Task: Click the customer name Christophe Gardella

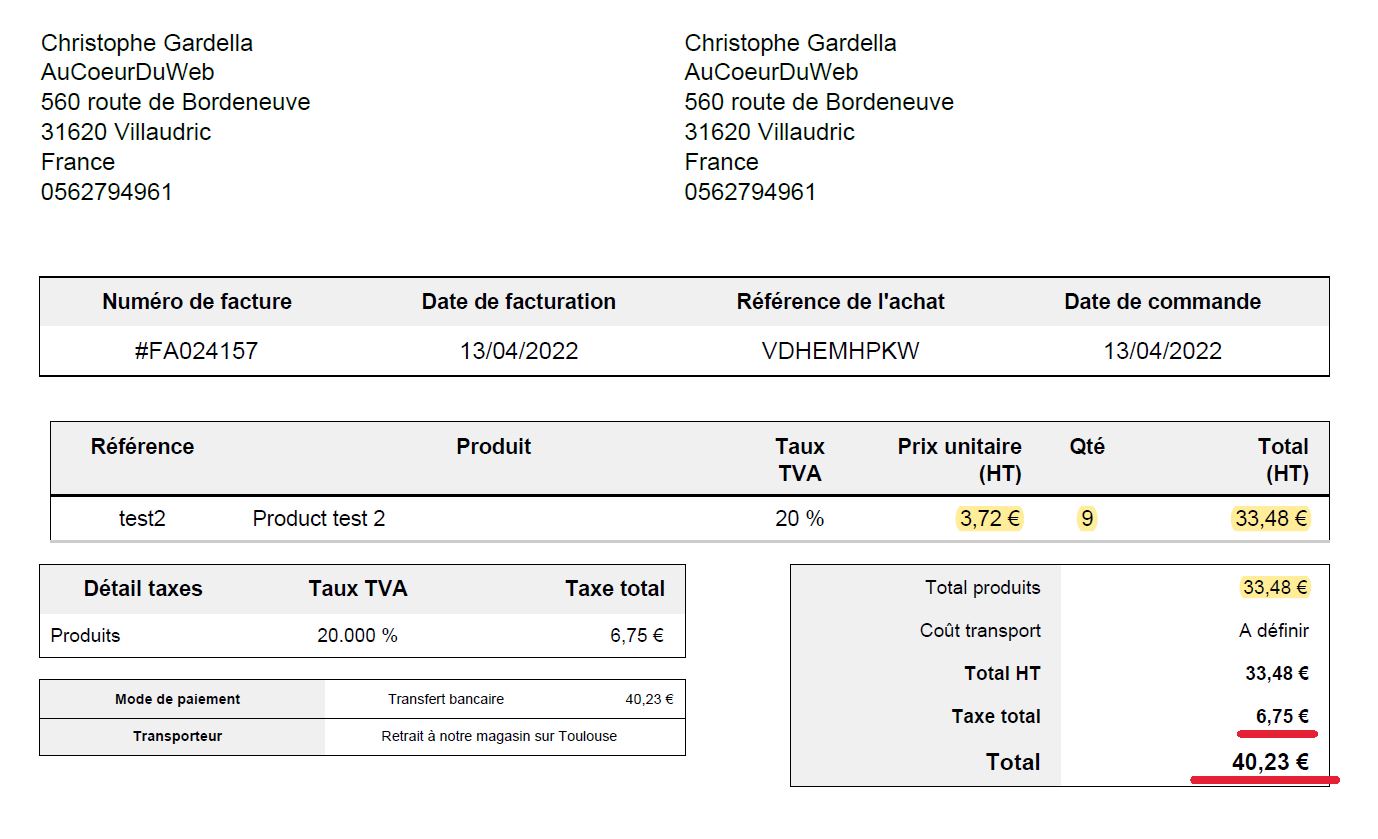Action: [x=147, y=42]
